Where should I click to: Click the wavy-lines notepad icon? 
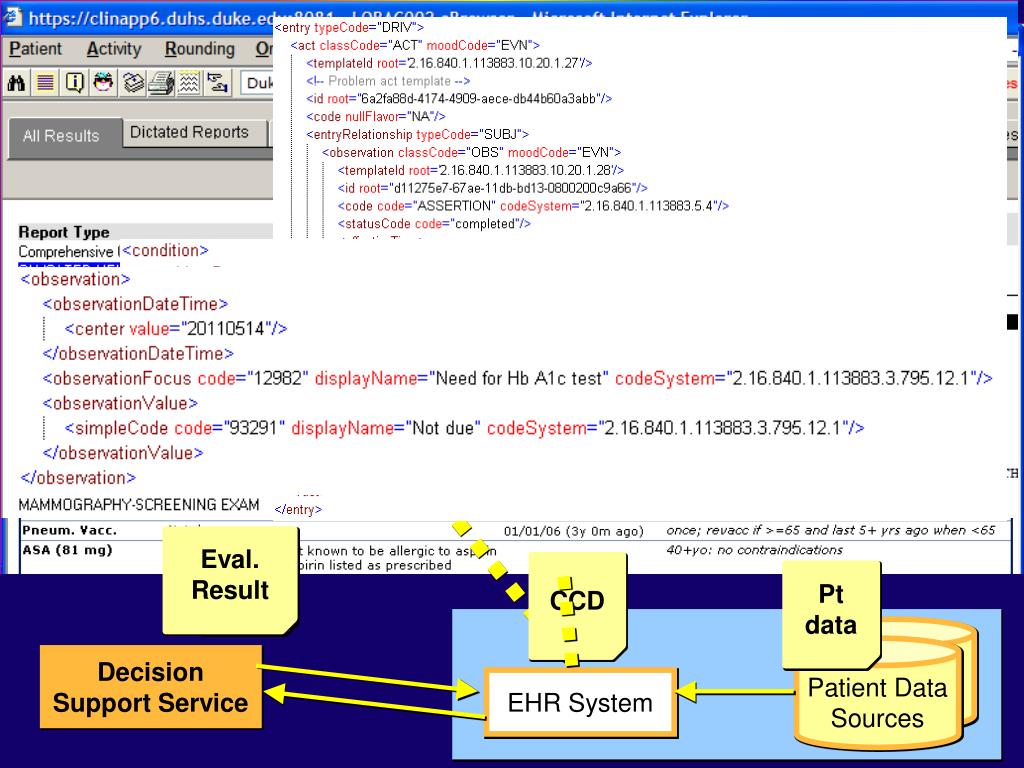(189, 83)
